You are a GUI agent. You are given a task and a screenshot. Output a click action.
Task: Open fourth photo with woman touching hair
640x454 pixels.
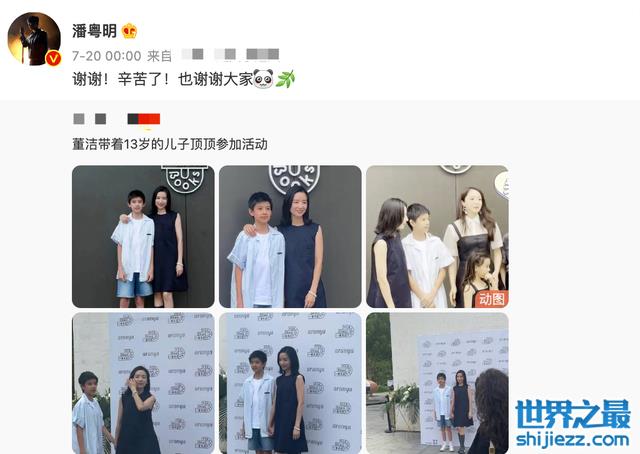coord(143,383)
